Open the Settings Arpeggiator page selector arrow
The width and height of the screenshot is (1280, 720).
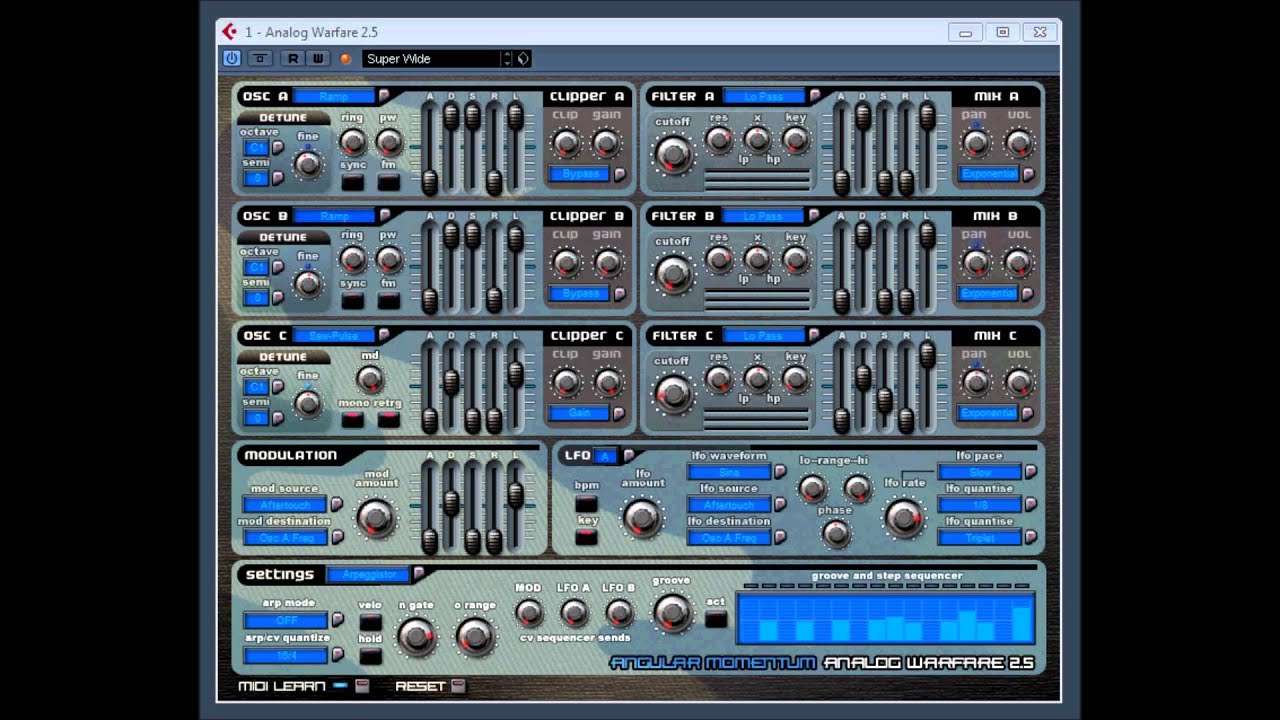tap(419, 574)
